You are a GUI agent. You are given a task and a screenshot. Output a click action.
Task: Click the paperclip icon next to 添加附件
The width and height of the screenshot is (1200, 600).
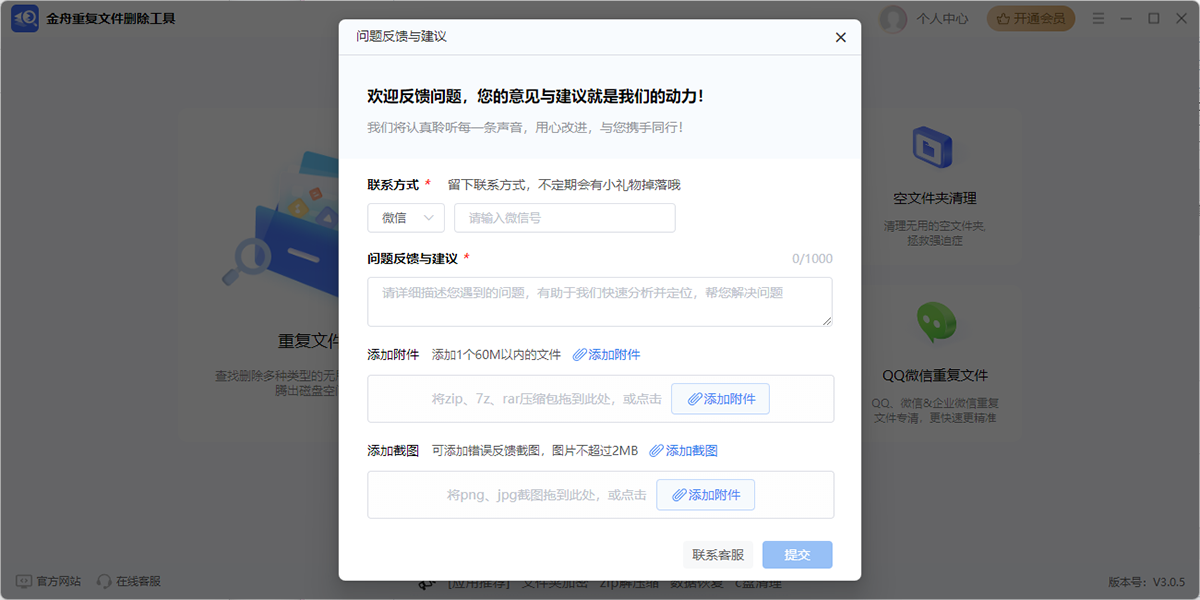point(580,352)
